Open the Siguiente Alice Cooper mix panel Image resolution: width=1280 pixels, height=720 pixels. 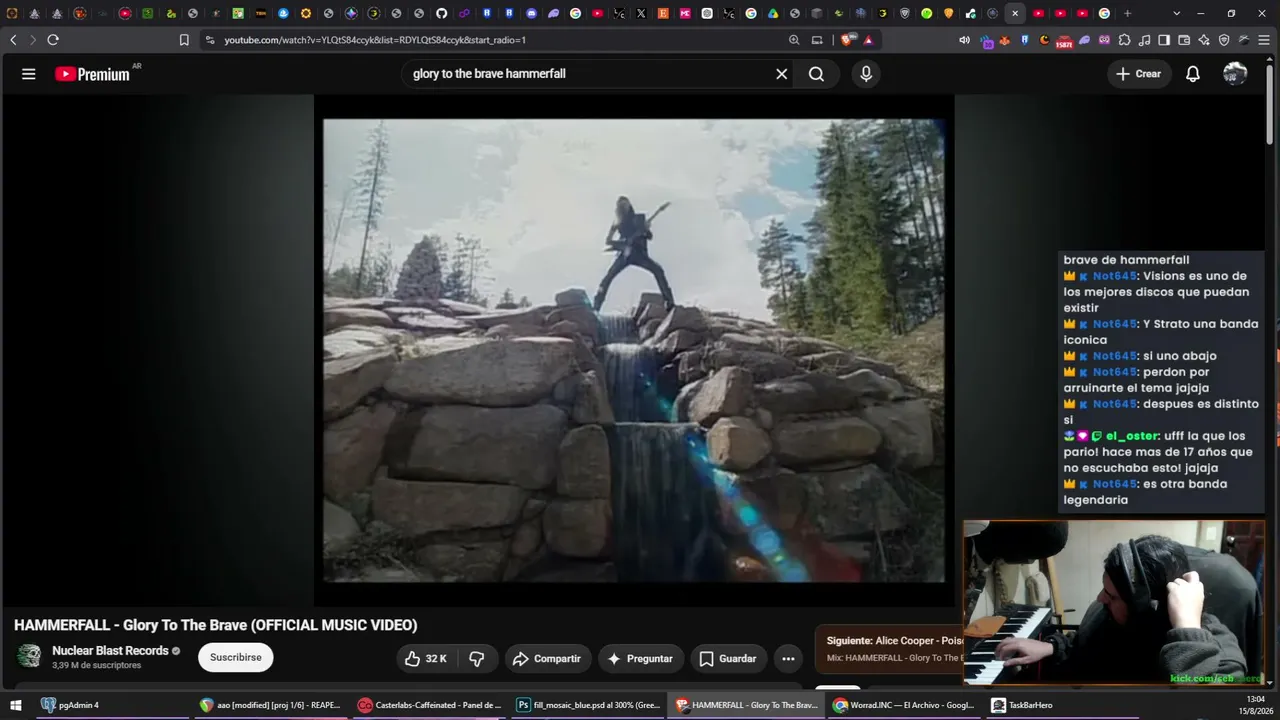[890, 649]
